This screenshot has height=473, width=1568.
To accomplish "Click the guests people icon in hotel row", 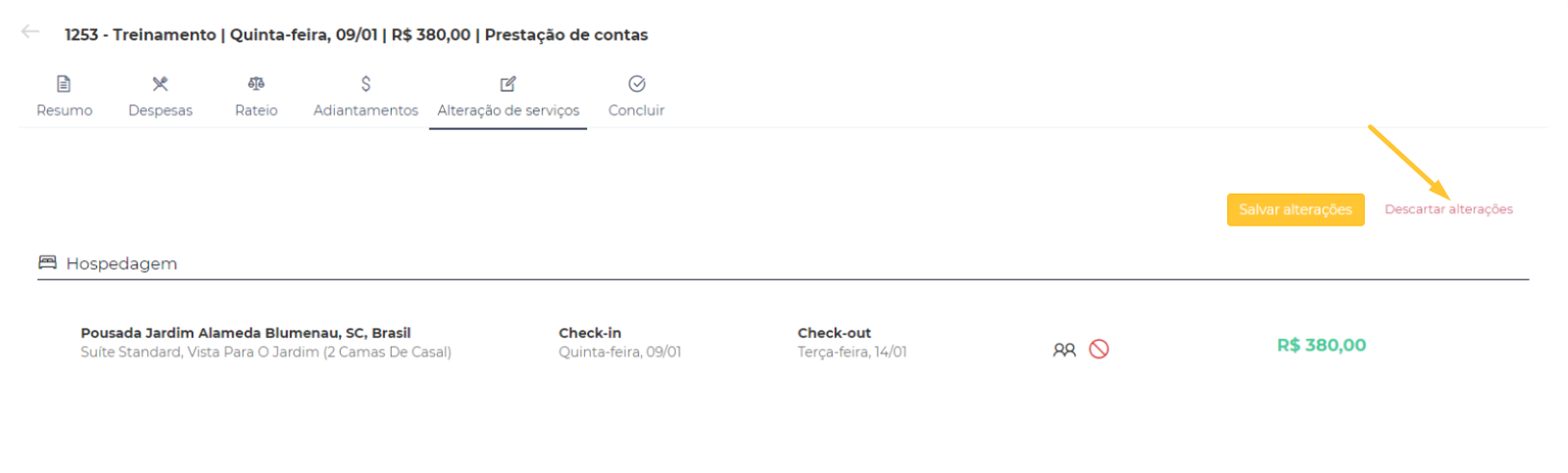I will pyautogui.click(x=1064, y=350).
